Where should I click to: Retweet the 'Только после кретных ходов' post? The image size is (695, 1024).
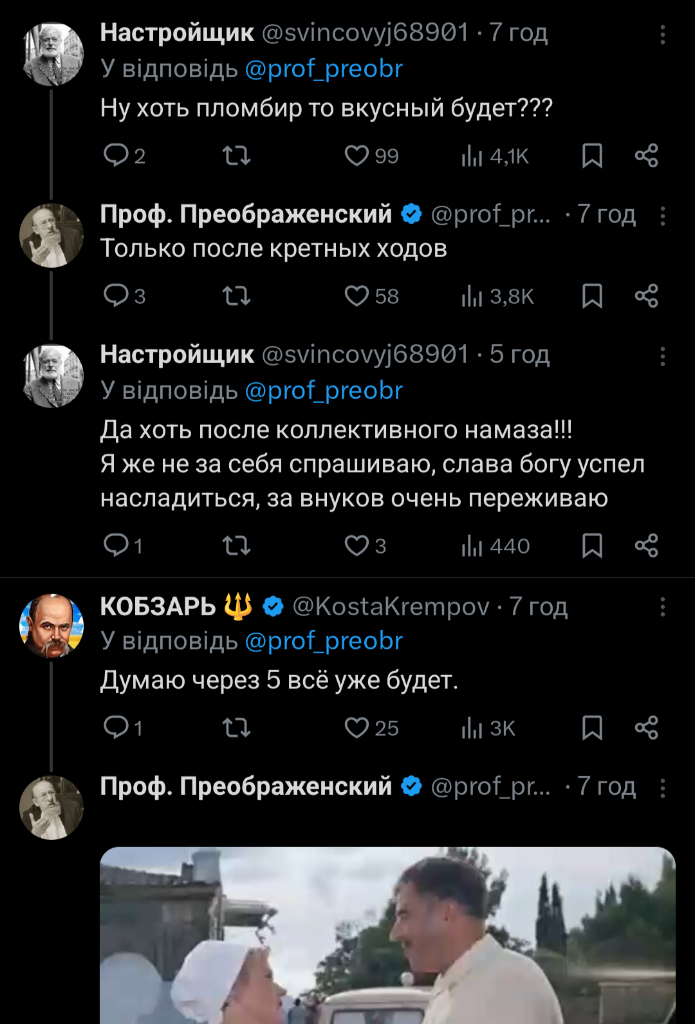point(236,296)
